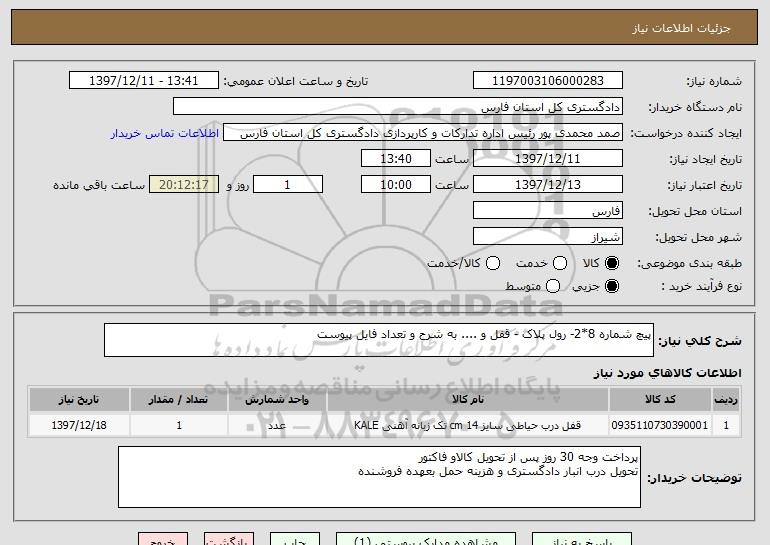Screen dimensions: 770x545
Task: Click the creation time field 13:40
Action: pos(396,159)
